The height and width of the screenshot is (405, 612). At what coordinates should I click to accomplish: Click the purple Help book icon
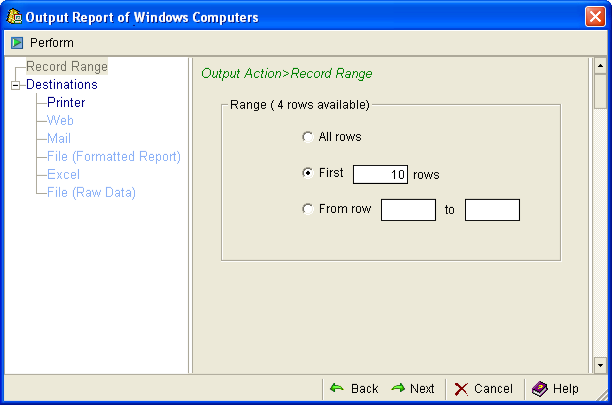coord(540,389)
